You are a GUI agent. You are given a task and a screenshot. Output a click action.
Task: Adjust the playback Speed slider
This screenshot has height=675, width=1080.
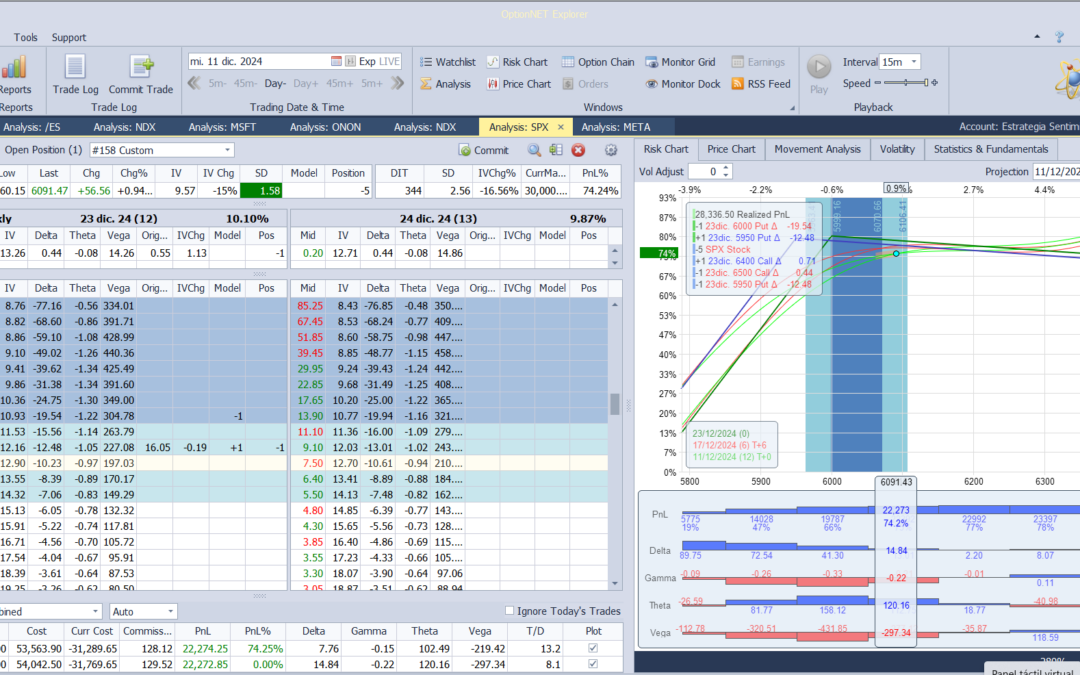click(x=903, y=83)
